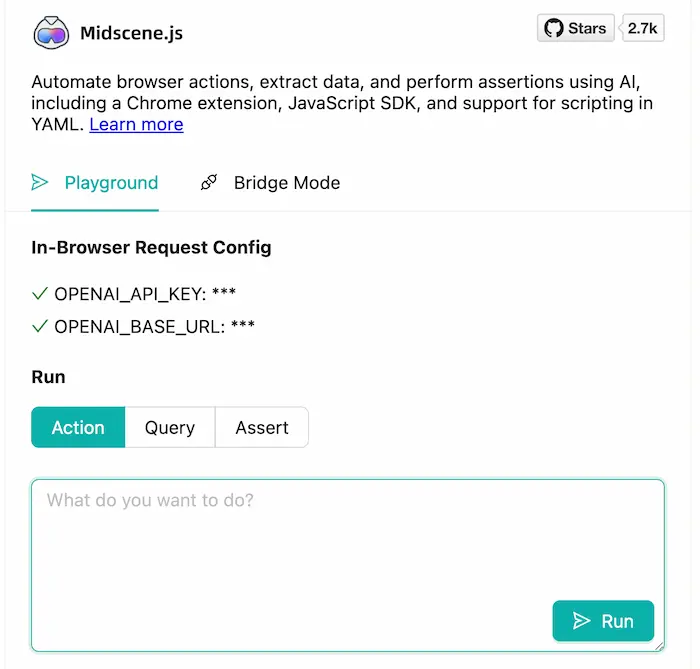Switch to the Bridge Mode tab
The height and width of the screenshot is (669, 700).
pyautogui.click(x=286, y=182)
